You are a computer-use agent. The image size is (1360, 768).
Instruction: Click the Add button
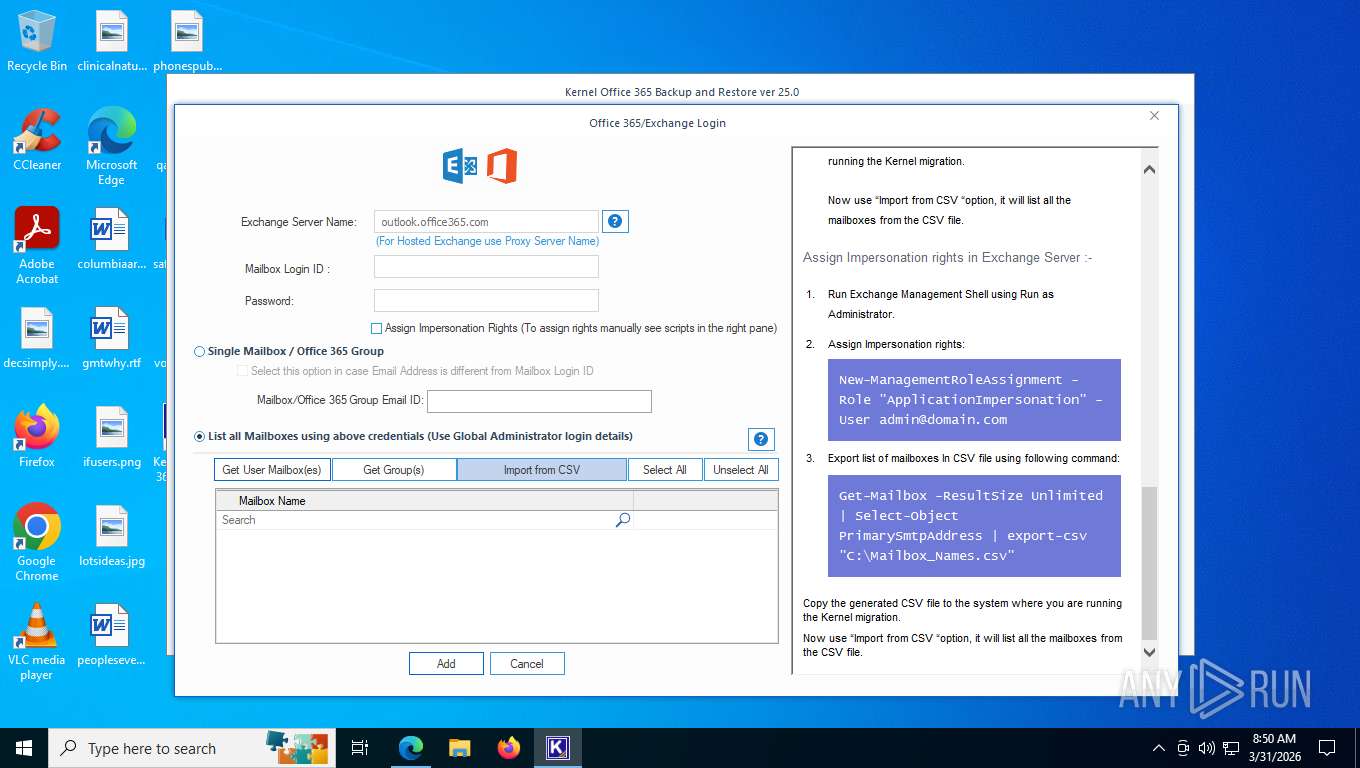pyautogui.click(x=446, y=664)
